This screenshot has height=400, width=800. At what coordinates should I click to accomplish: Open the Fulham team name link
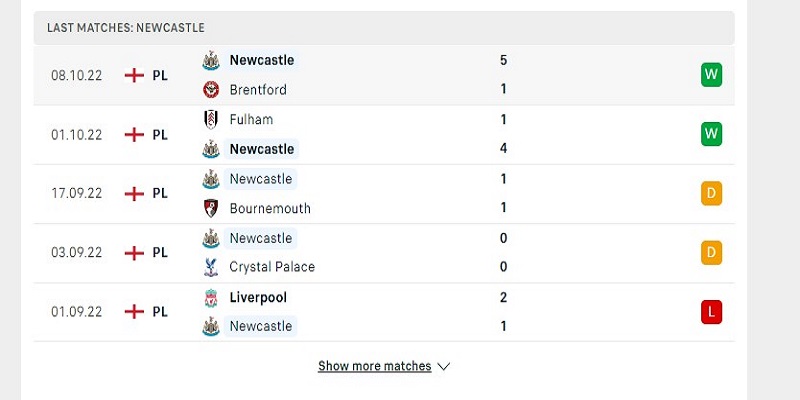click(x=251, y=119)
